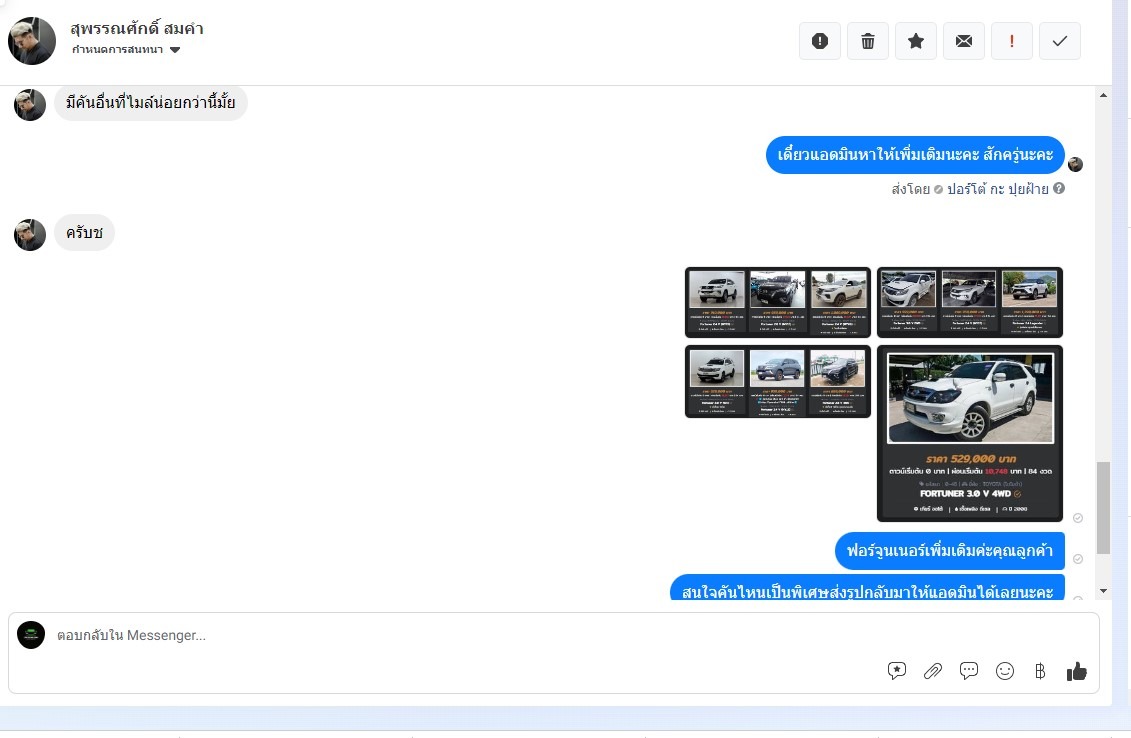1131x738 pixels.
Task: Star this conversation as follow-up
Action: point(916,41)
